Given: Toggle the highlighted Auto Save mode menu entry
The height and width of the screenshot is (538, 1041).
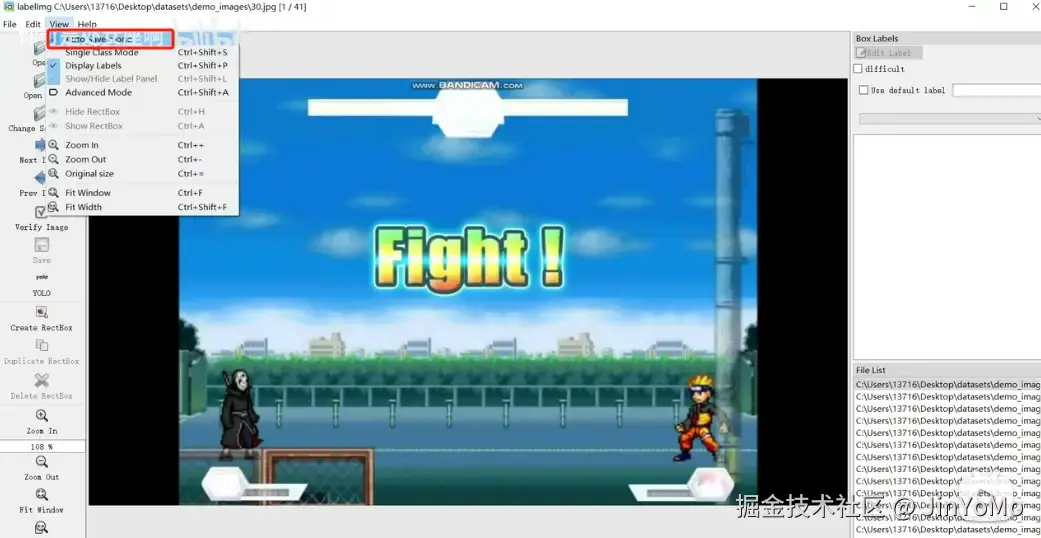Looking at the screenshot, I should coord(110,39).
